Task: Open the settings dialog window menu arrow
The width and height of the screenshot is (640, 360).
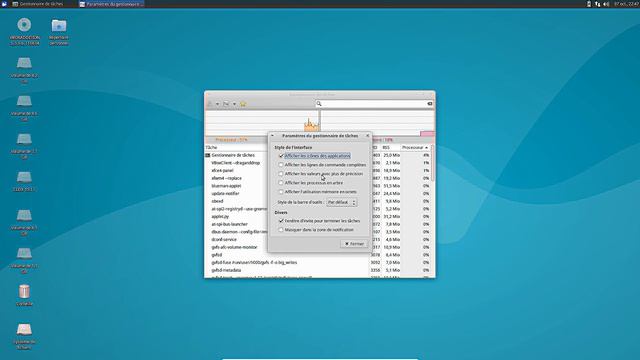Action: click(x=273, y=136)
